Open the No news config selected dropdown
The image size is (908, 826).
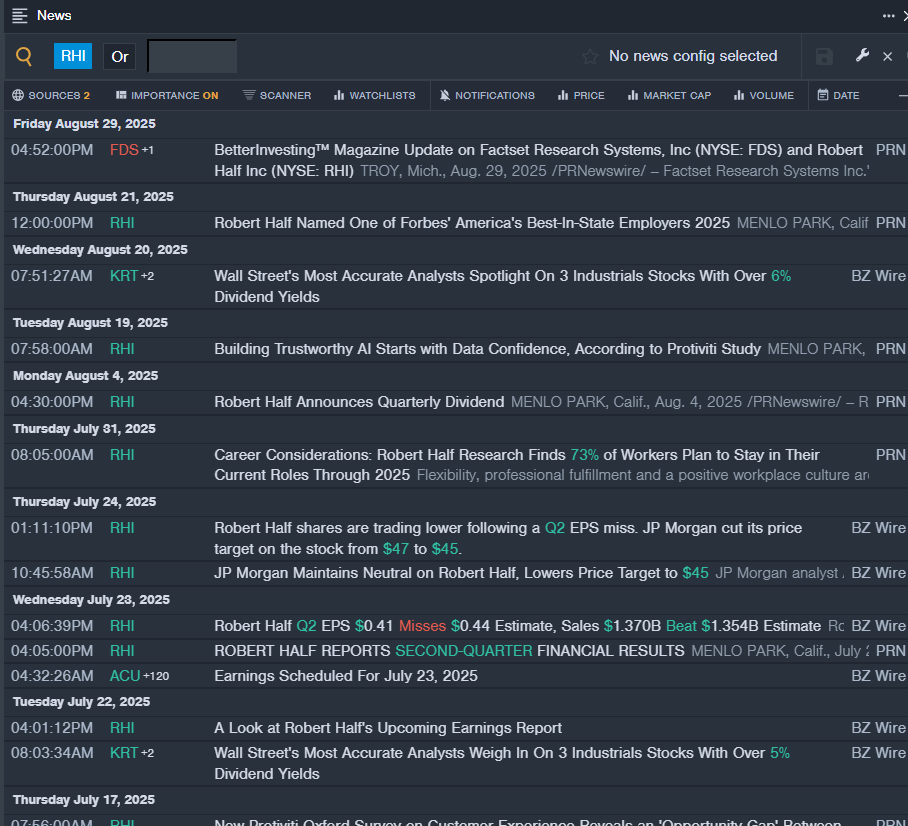click(693, 56)
